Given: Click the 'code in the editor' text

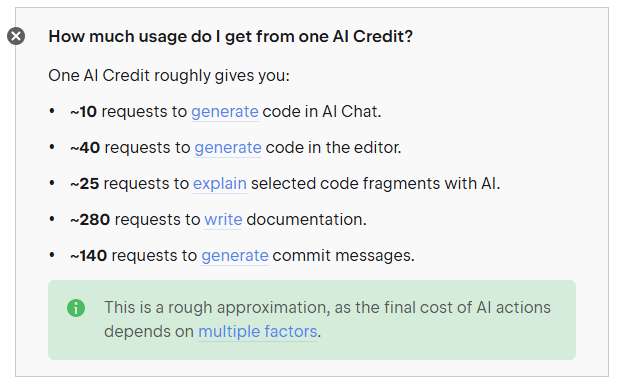Looking at the screenshot, I should 333,148.
